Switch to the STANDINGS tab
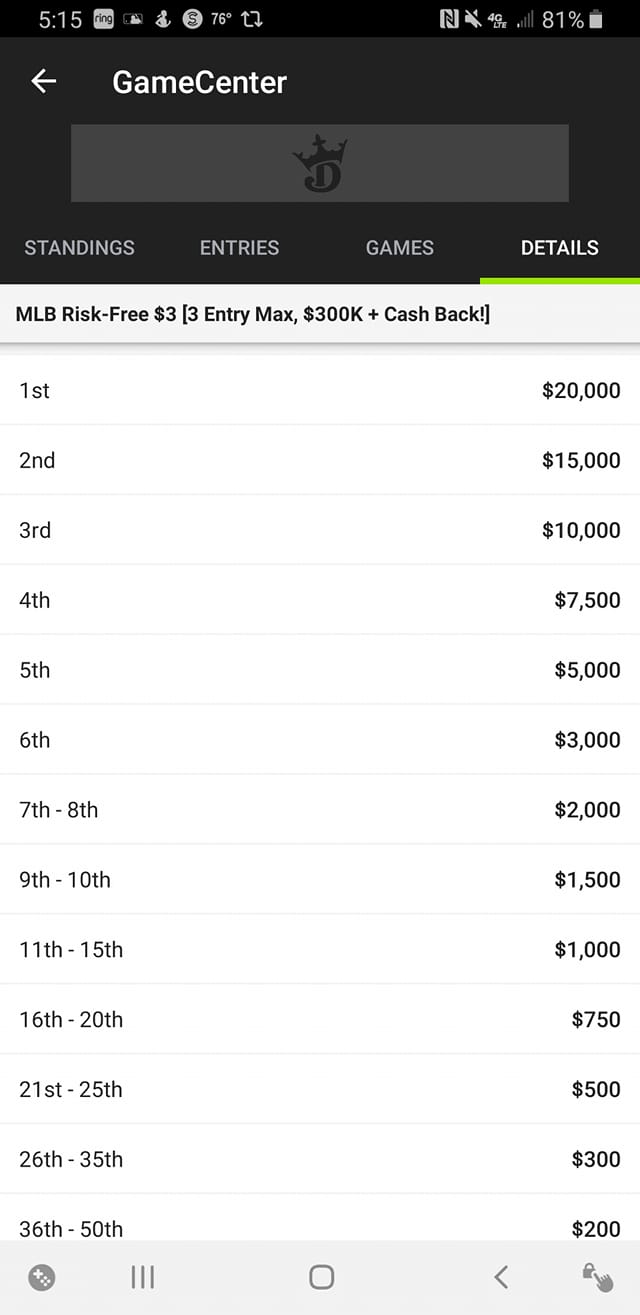 coord(80,248)
